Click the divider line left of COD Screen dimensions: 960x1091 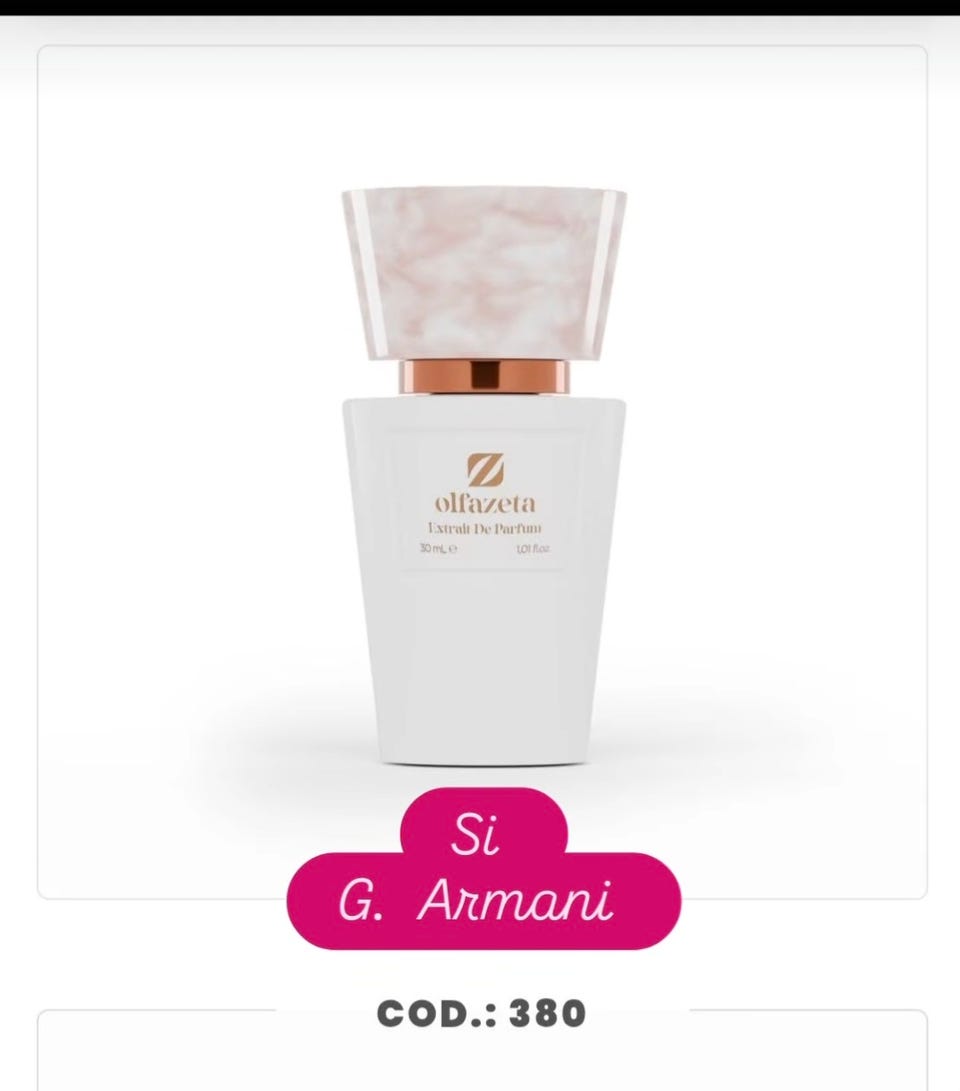157,1010
